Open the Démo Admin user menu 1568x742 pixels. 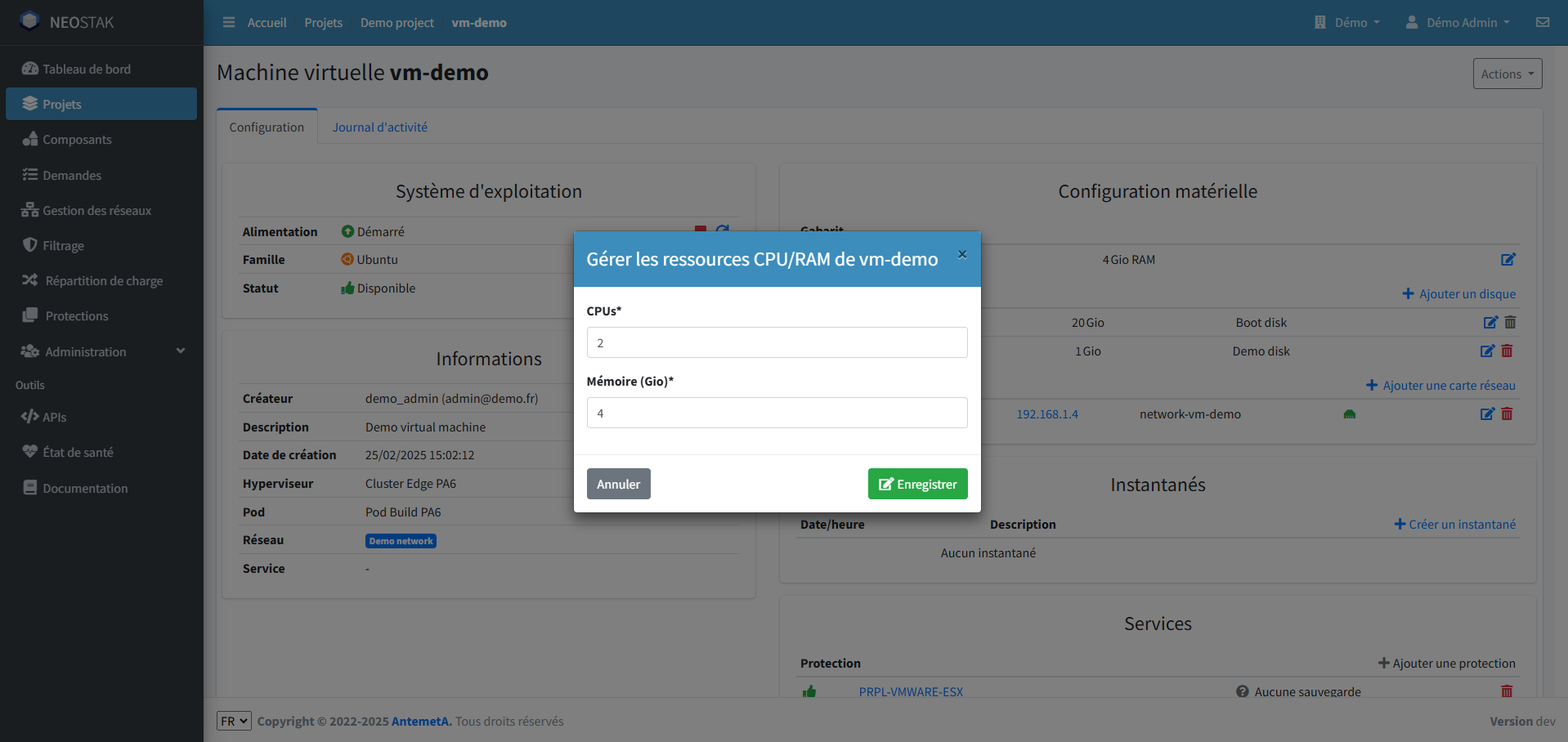pyautogui.click(x=1458, y=23)
